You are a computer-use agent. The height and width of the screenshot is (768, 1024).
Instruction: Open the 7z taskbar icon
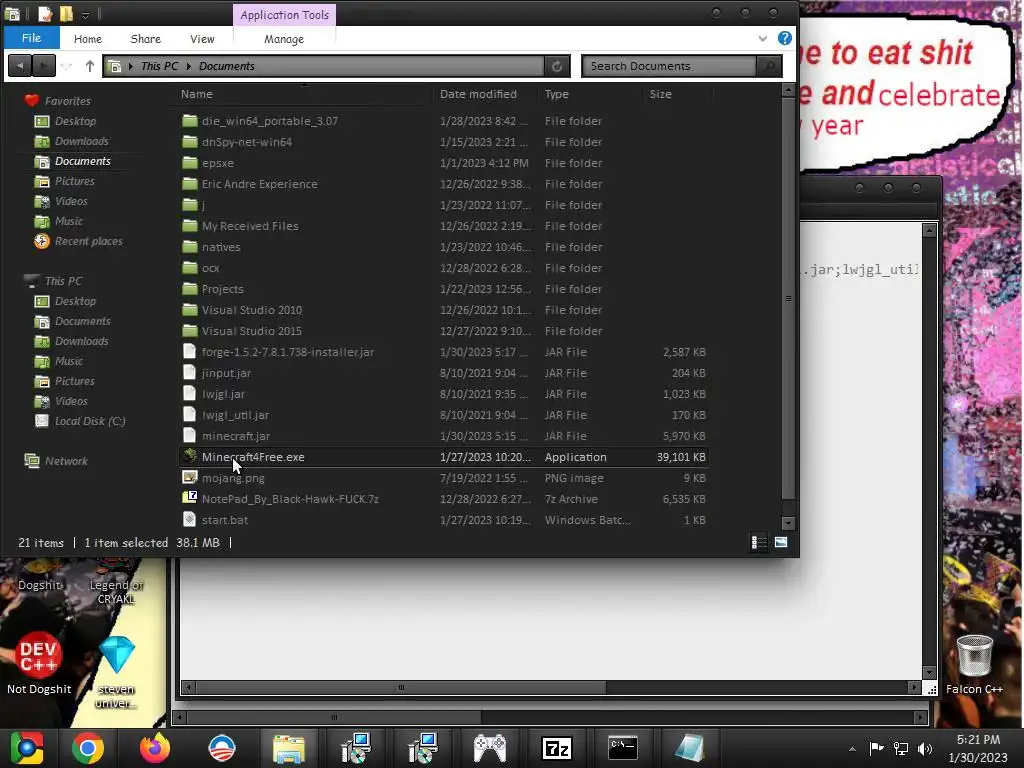tap(556, 748)
